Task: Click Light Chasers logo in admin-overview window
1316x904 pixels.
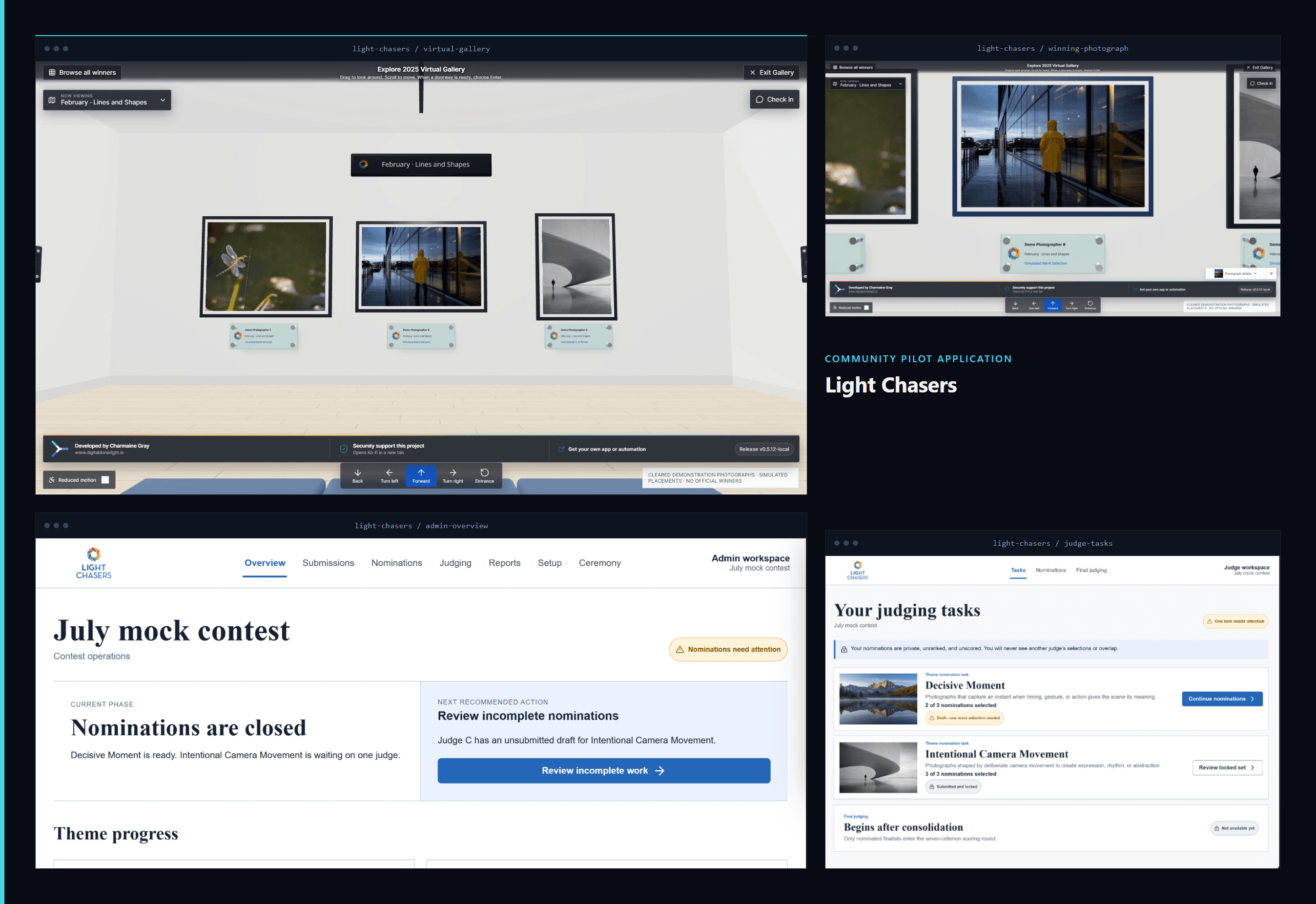Action: click(93, 563)
